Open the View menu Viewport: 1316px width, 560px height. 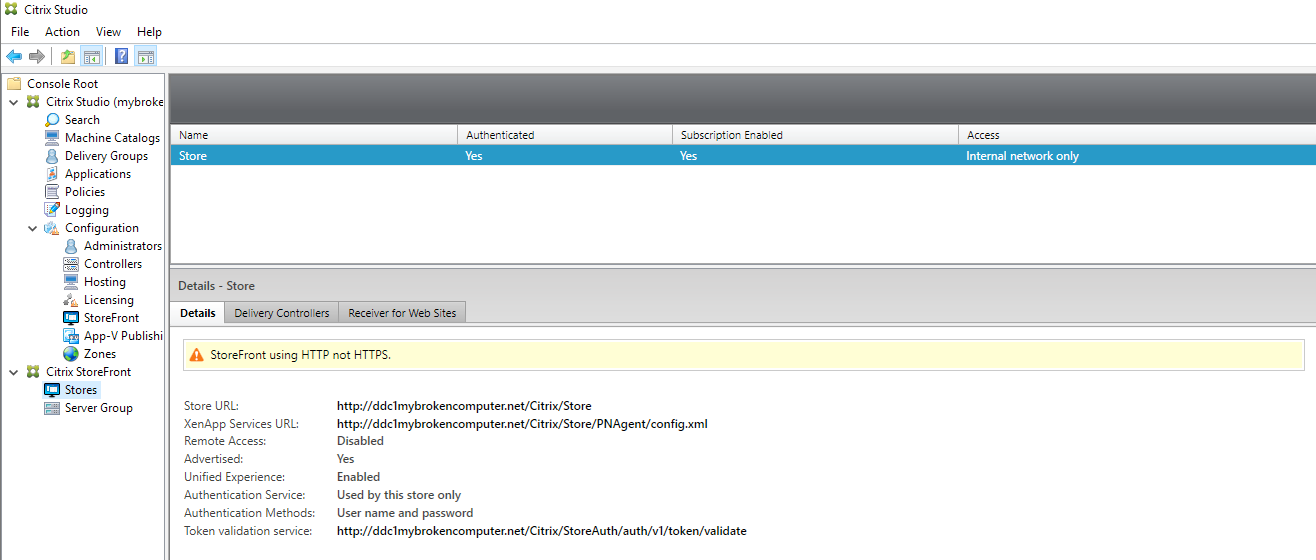[x=108, y=32]
